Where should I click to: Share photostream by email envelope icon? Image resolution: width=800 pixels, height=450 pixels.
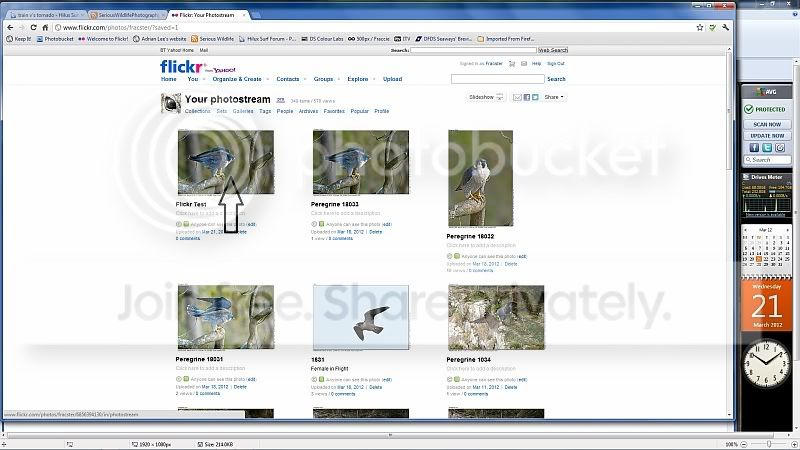(517, 97)
